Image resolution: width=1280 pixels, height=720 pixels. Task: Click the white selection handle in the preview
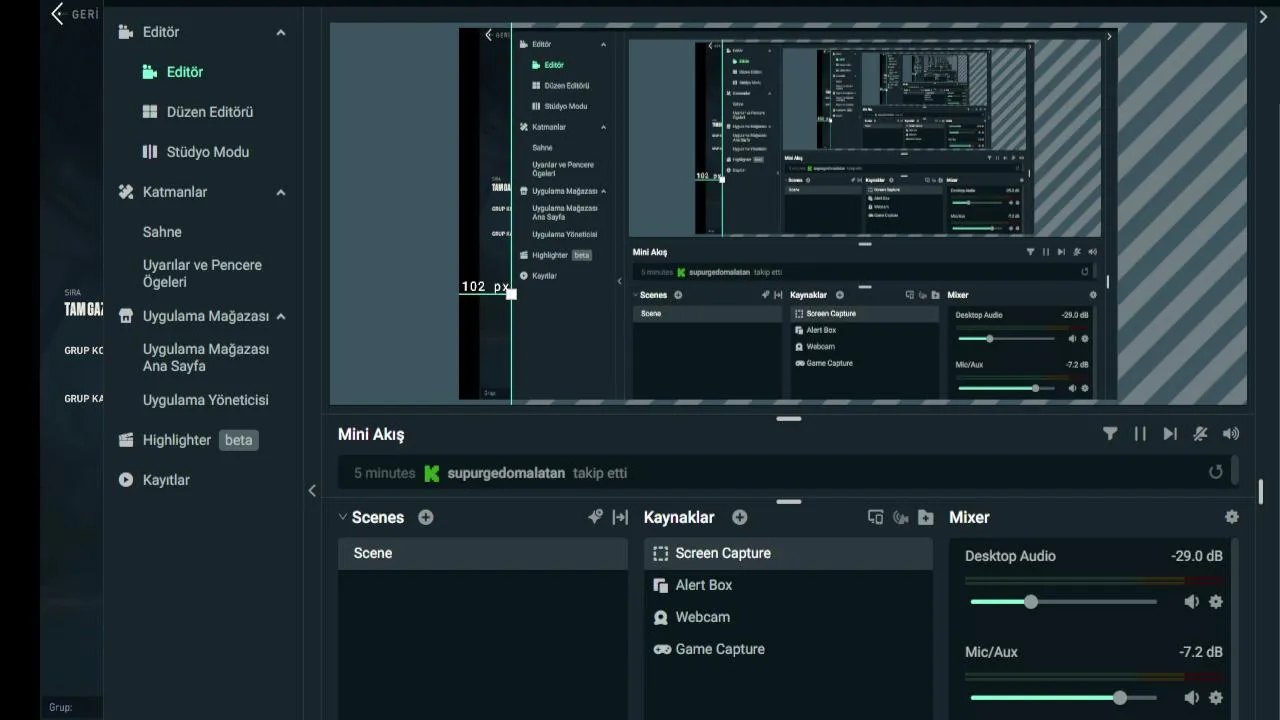point(512,294)
